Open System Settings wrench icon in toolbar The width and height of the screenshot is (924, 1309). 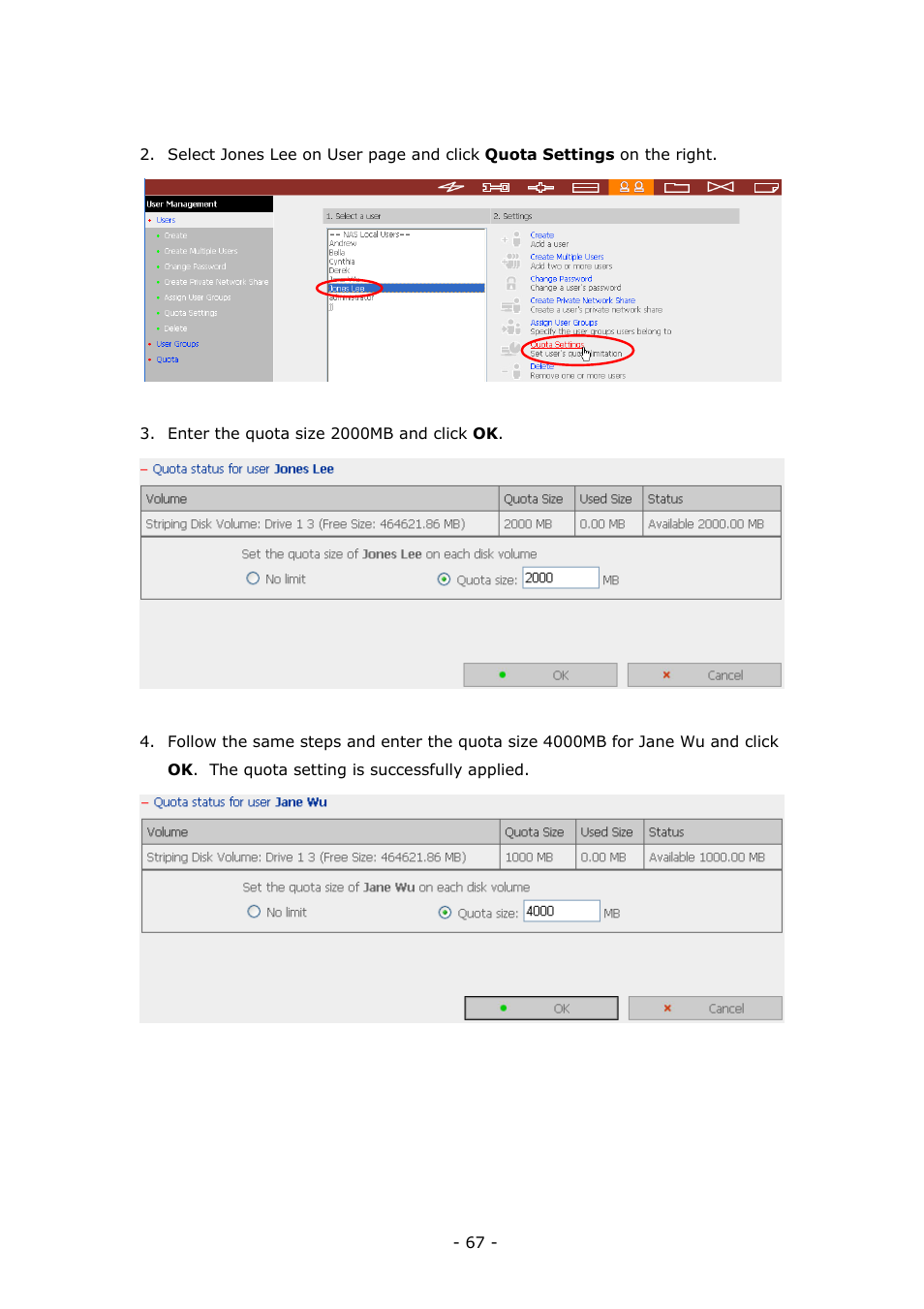click(x=496, y=187)
